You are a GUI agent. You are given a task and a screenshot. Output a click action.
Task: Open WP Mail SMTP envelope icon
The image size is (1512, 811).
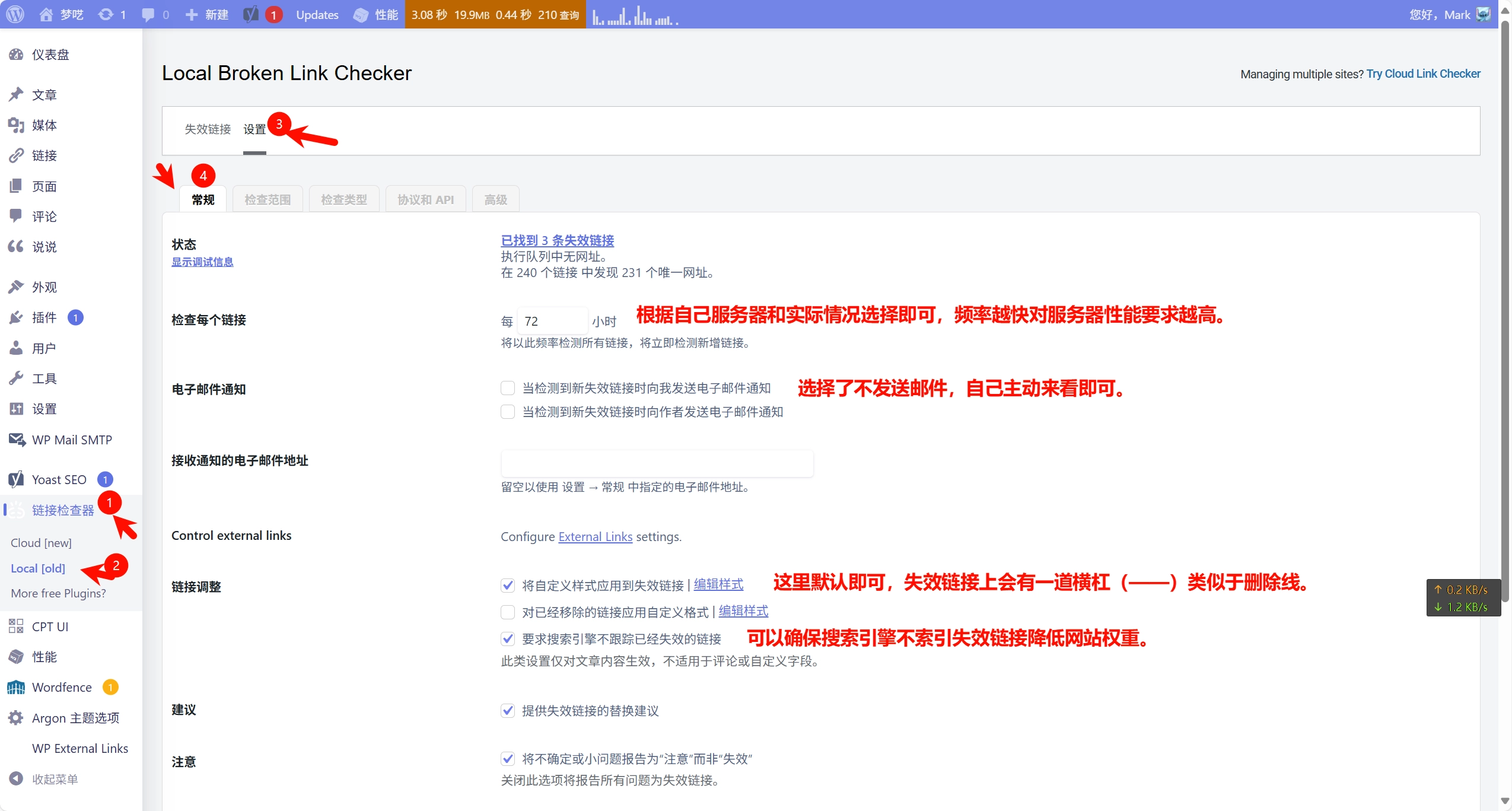[x=17, y=440]
